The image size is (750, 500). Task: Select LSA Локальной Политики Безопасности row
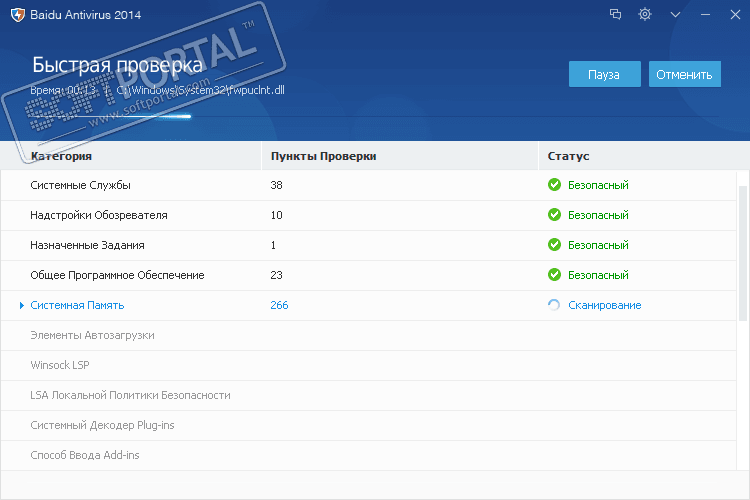[x=368, y=395]
